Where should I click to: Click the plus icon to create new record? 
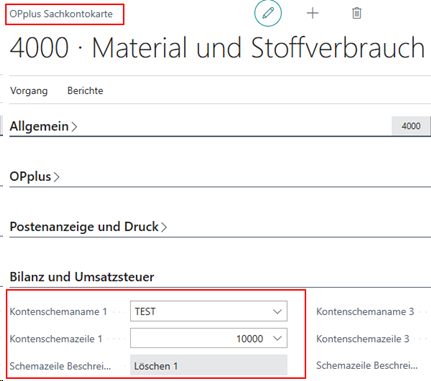pos(313,13)
